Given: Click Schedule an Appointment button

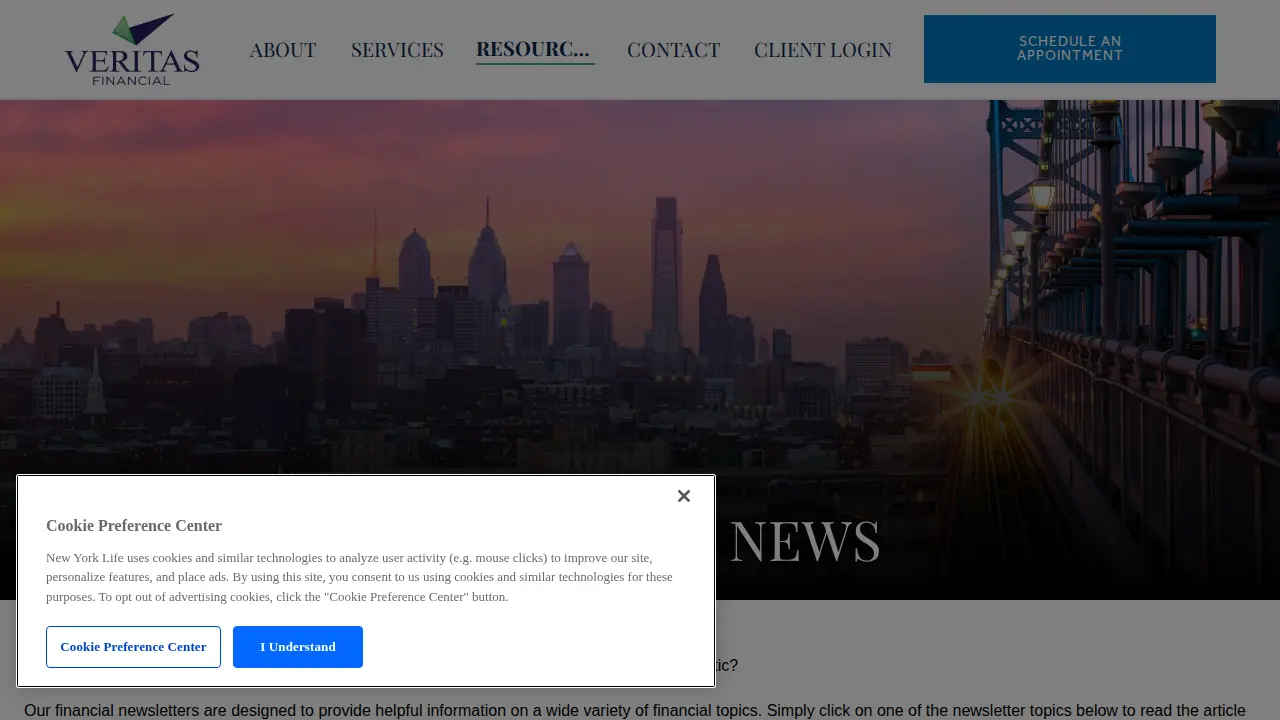Looking at the screenshot, I should click(1070, 49).
